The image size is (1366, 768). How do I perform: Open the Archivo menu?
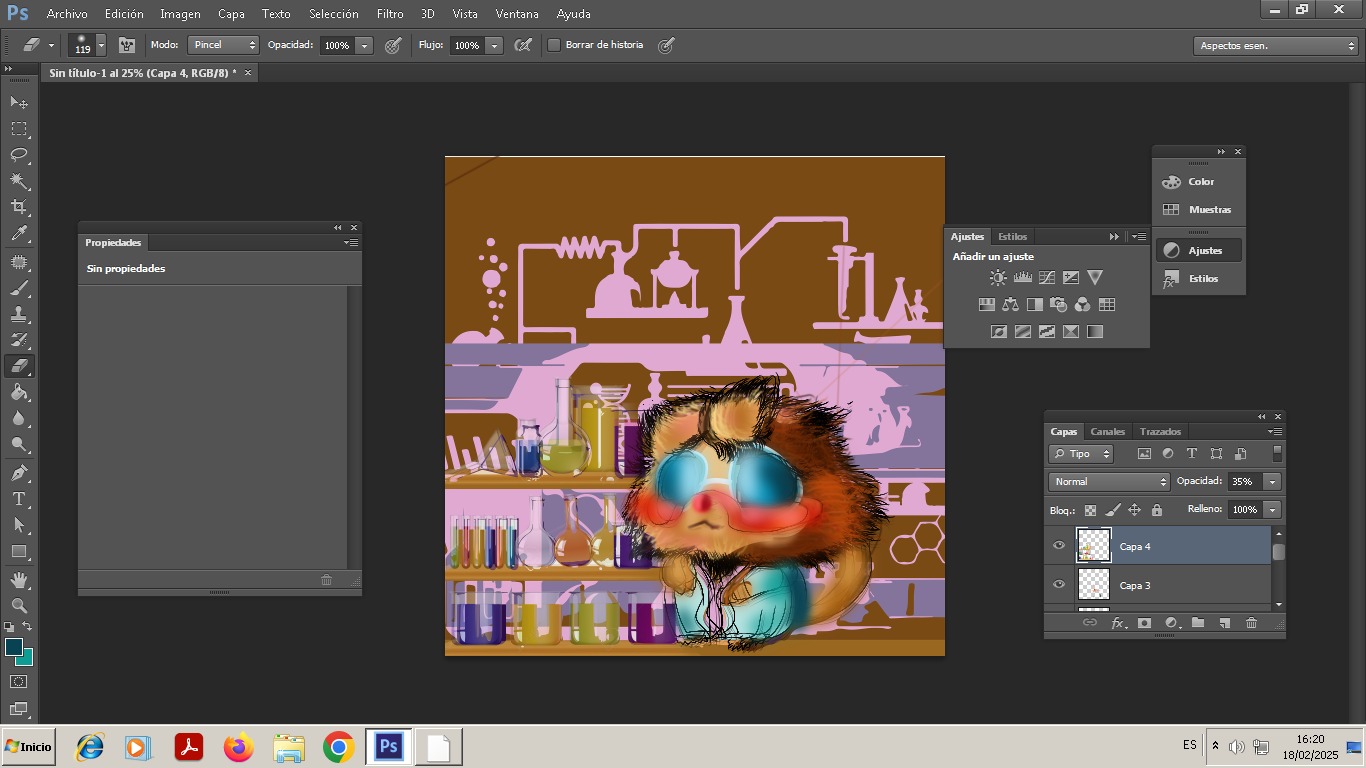tap(67, 14)
